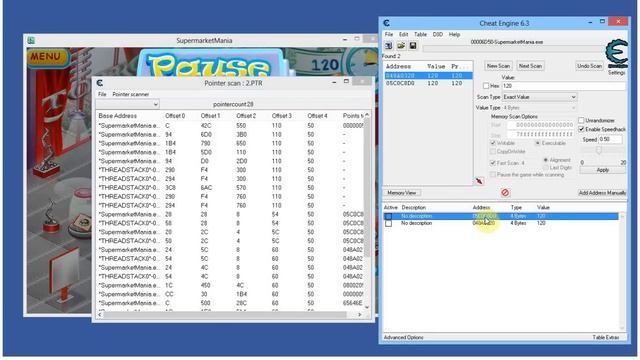
Task: Sort by Base Address column header
Action: pos(117,116)
